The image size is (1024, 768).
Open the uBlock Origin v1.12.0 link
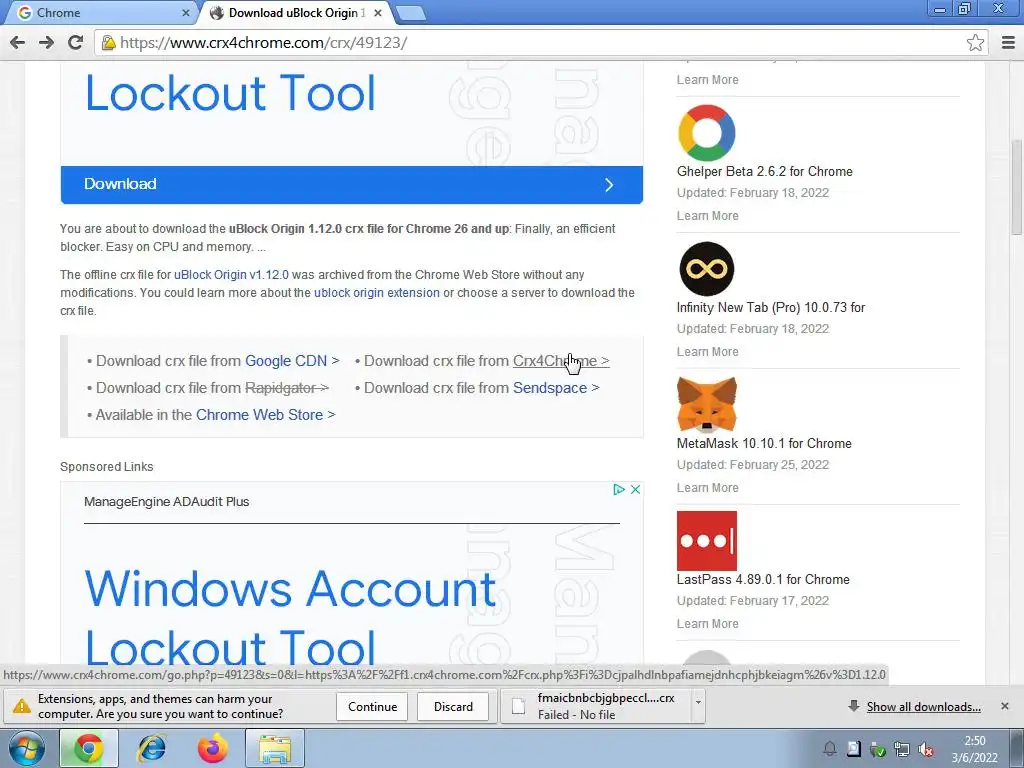(231, 275)
